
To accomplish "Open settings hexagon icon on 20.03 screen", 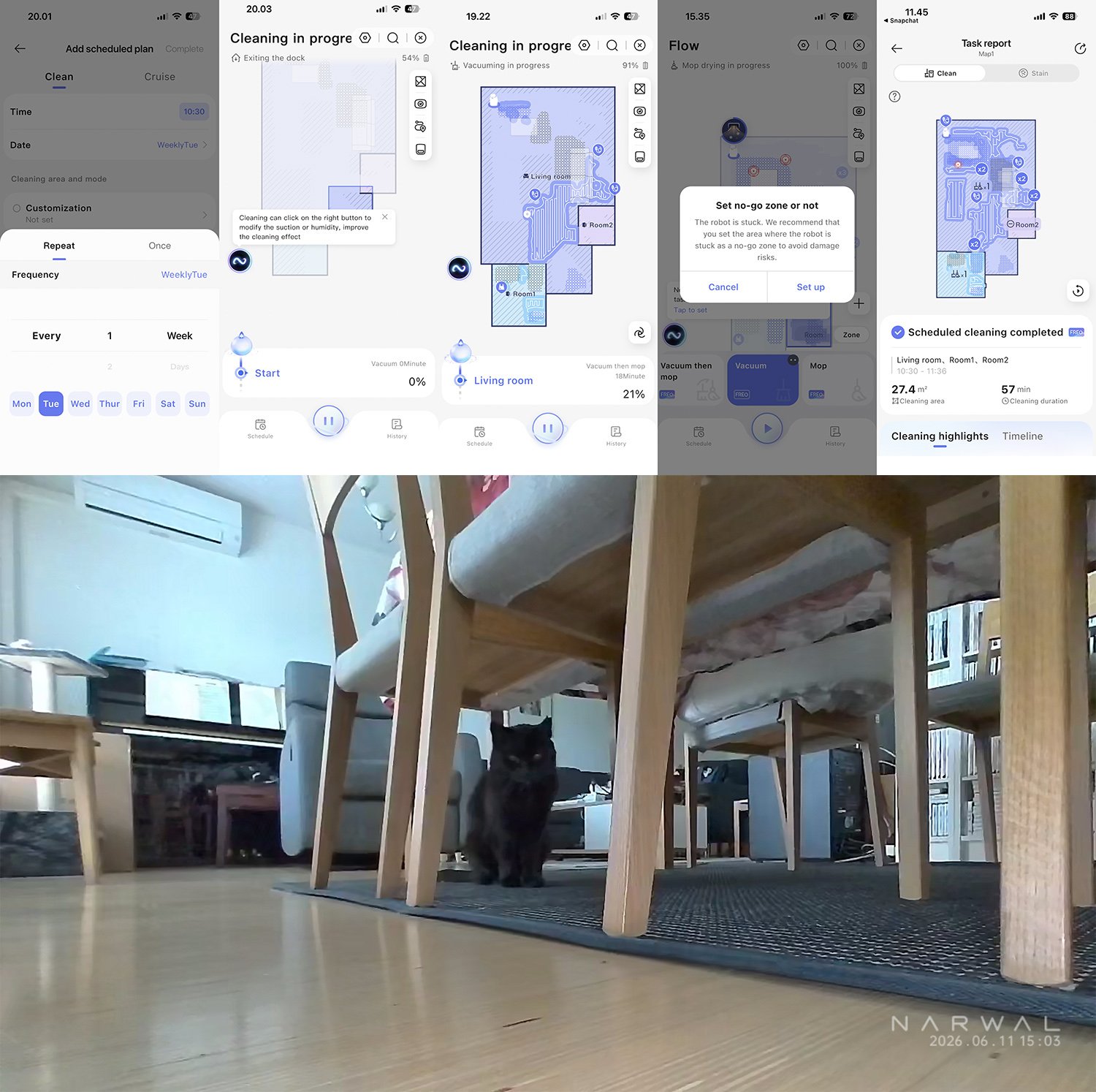I will pos(365,38).
